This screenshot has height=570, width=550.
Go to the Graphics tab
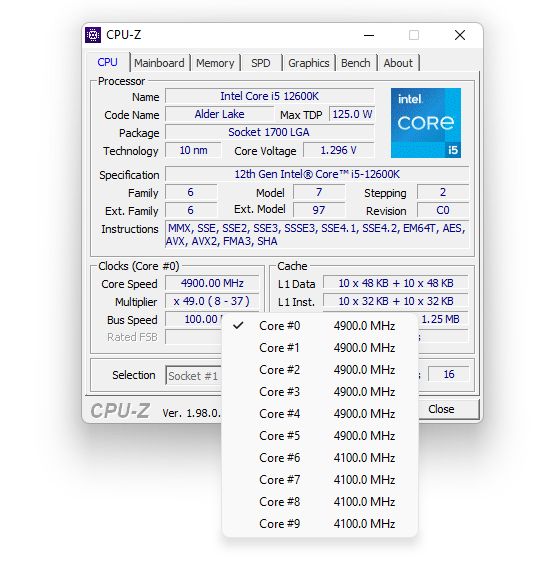309,63
